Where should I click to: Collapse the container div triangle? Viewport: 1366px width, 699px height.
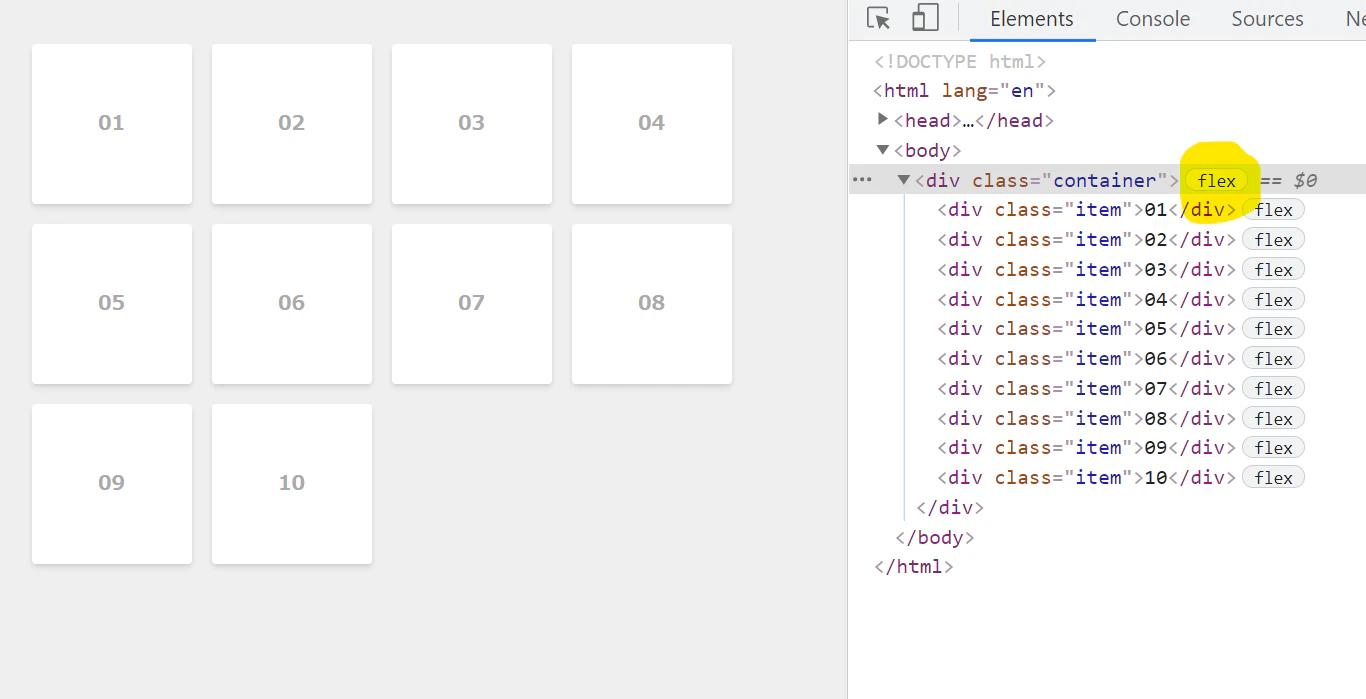click(904, 180)
